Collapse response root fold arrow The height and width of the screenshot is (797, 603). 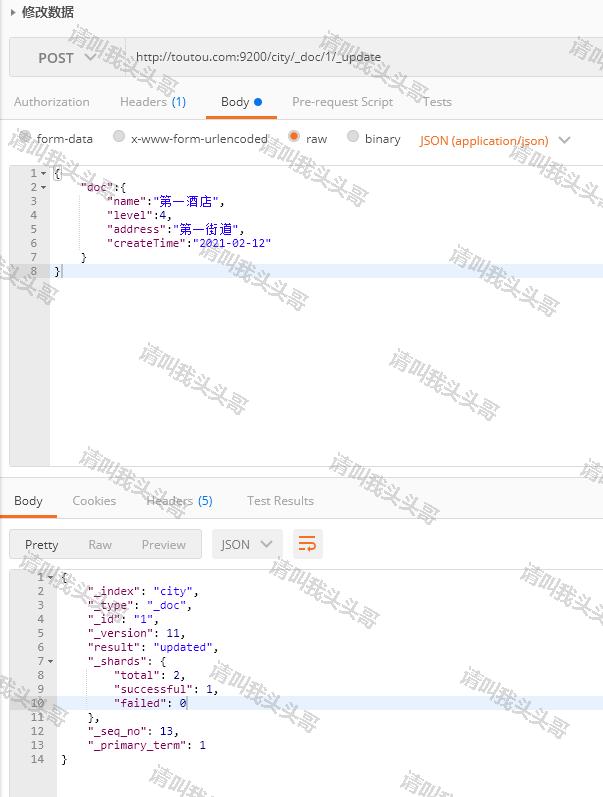coord(50,577)
